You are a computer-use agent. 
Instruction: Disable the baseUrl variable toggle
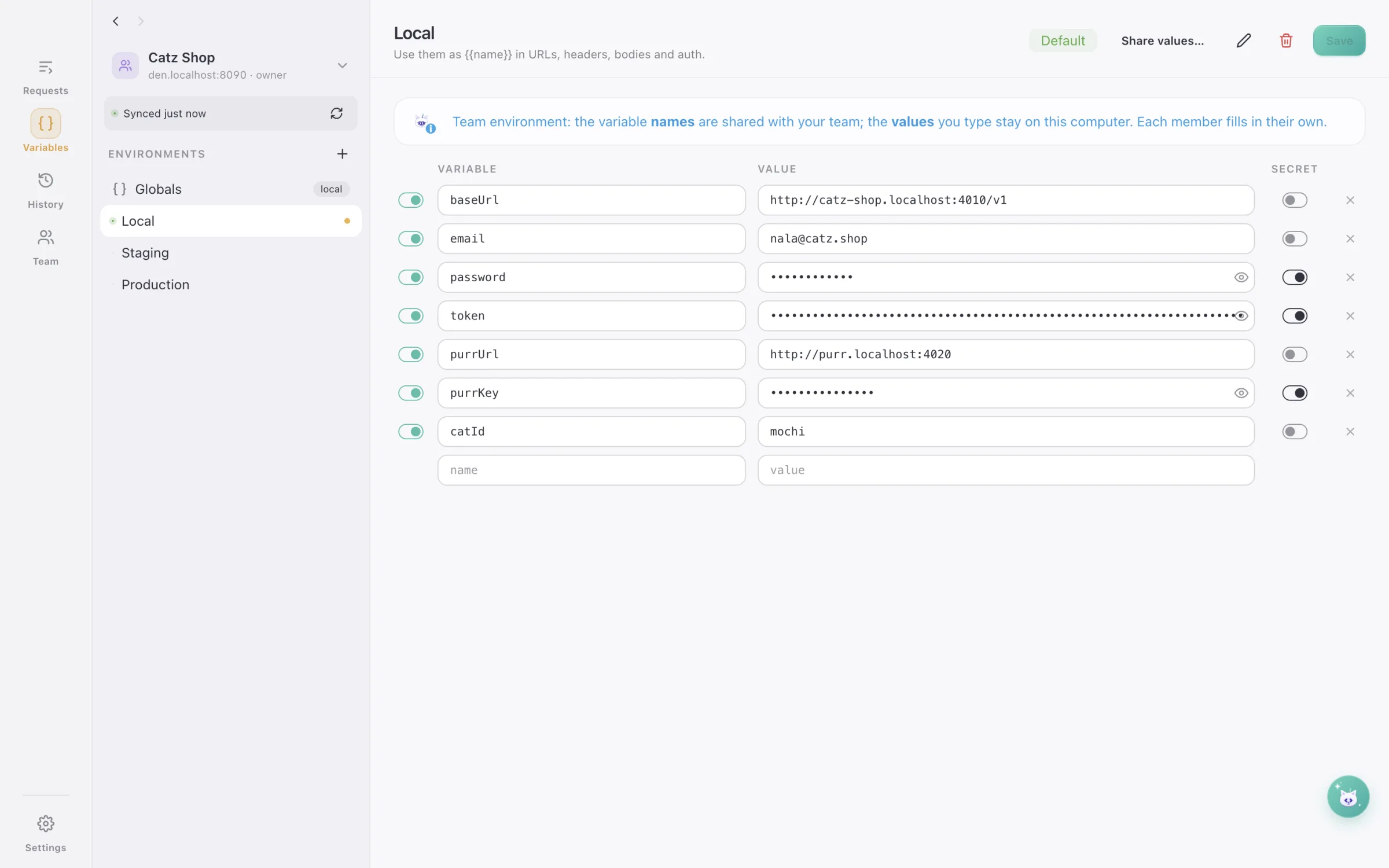pyautogui.click(x=411, y=200)
